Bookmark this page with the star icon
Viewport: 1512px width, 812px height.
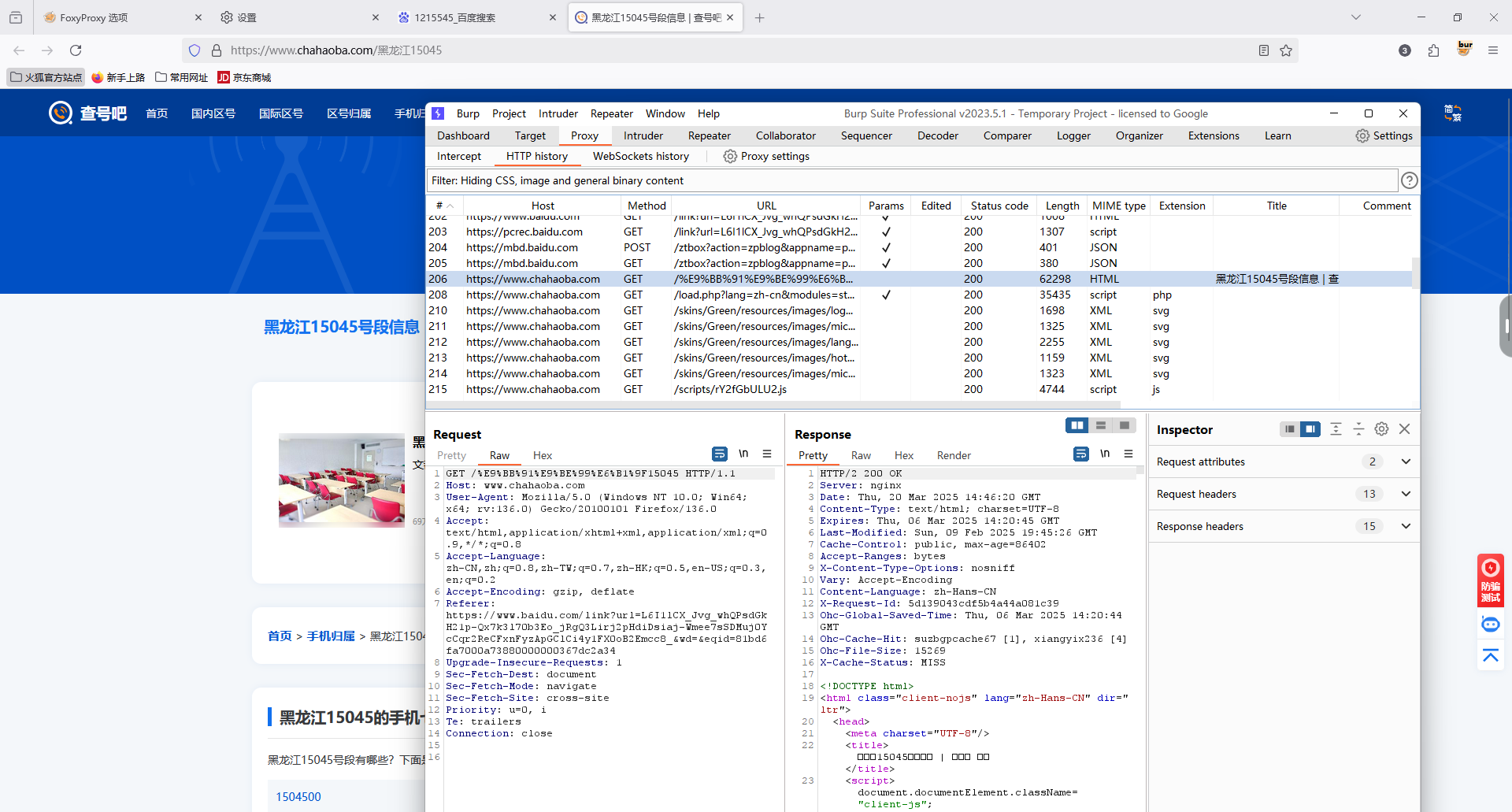click(1286, 50)
